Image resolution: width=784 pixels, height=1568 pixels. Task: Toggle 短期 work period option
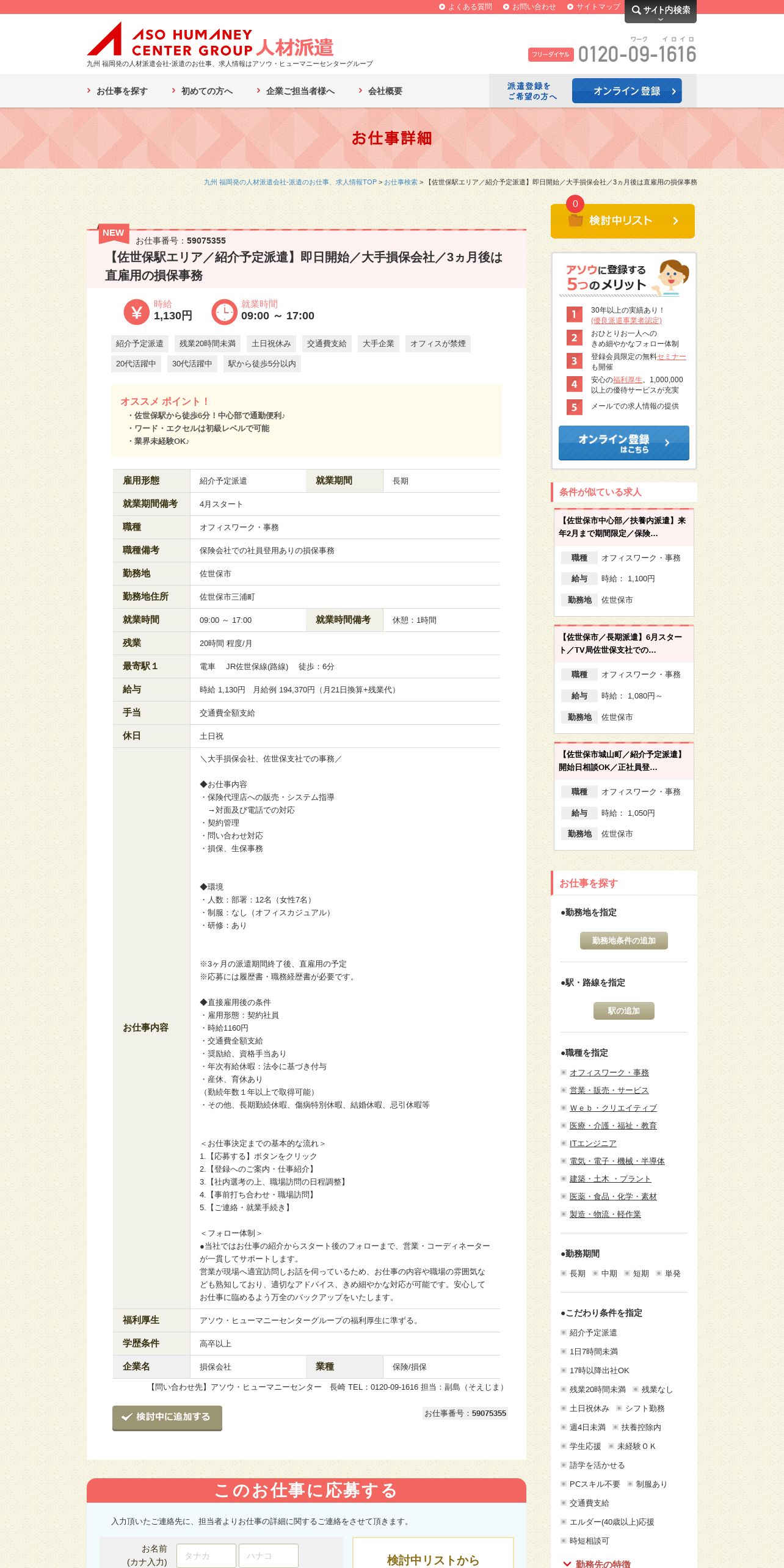637,1273
